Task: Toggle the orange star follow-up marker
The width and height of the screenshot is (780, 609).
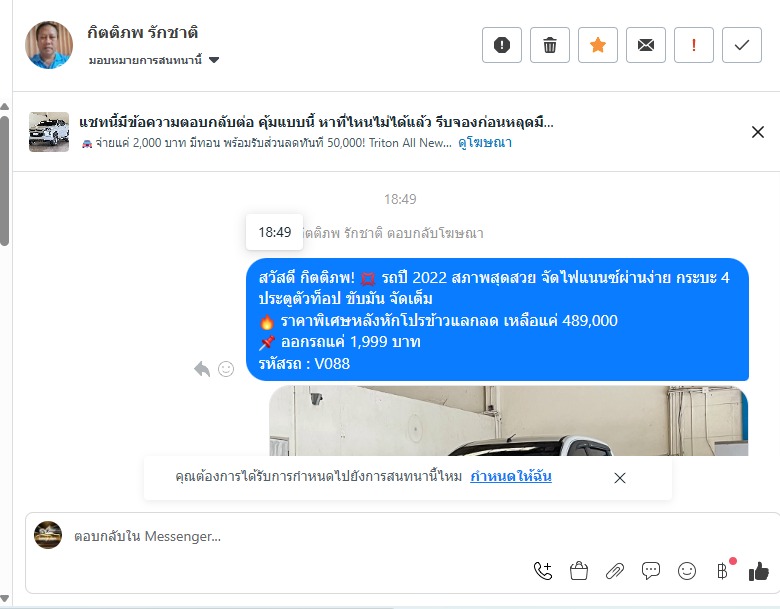Action: point(597,45)
